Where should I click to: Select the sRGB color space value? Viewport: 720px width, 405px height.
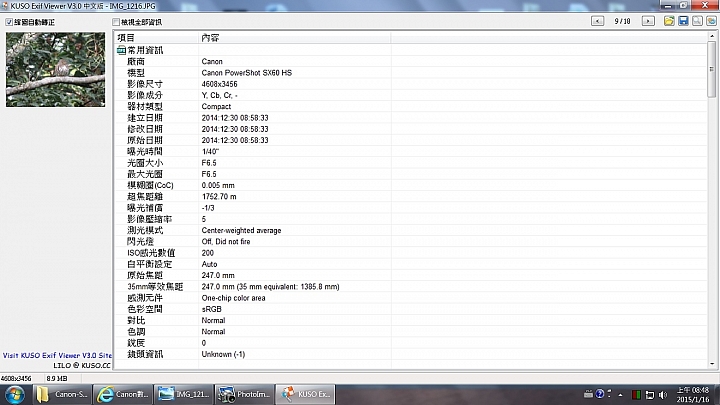pyautogui.click(x=212, y=309)
